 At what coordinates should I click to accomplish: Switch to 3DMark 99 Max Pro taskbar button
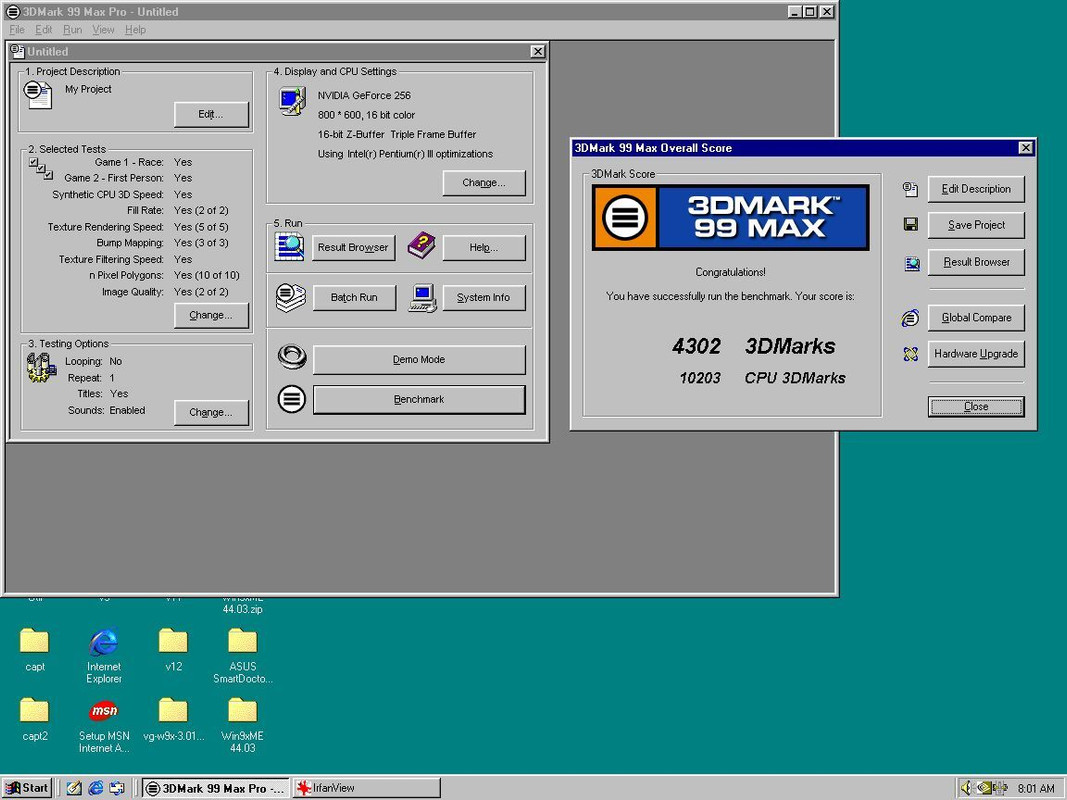click(x=216, y=788)
